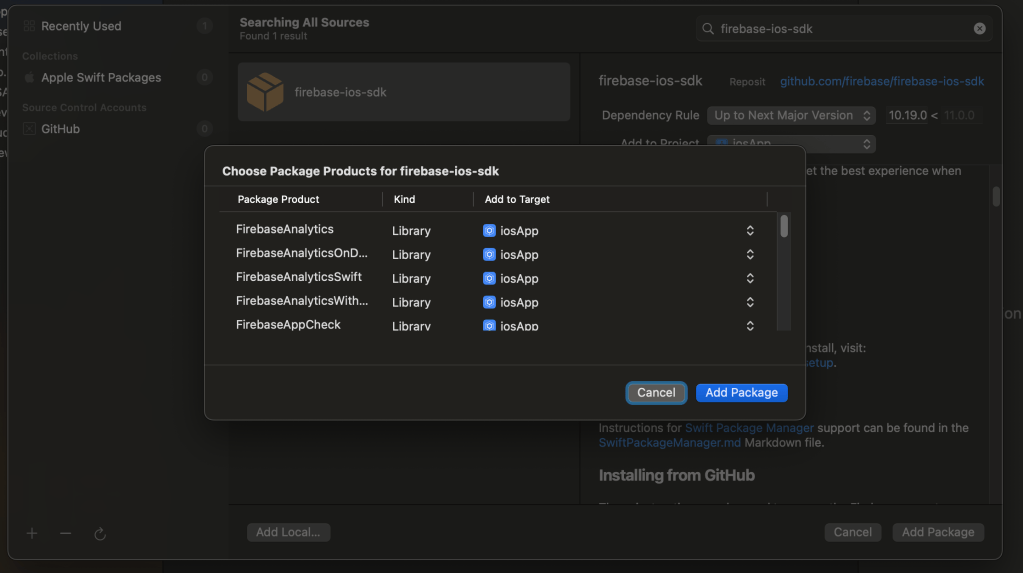Open target dropdown for FirebaseAnalyticsSwift row
Screen dimensions: 1023x573
tap(750, 279)
